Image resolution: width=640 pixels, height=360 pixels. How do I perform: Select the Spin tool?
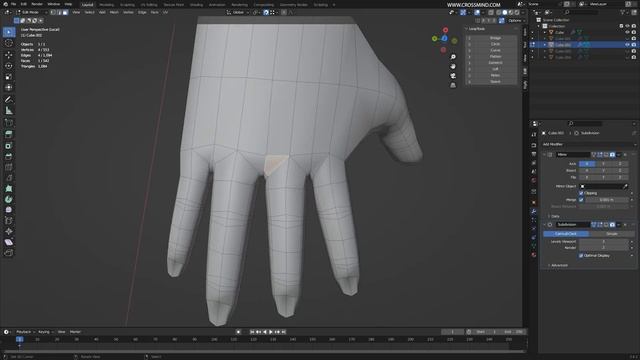[x=9, y=199]
